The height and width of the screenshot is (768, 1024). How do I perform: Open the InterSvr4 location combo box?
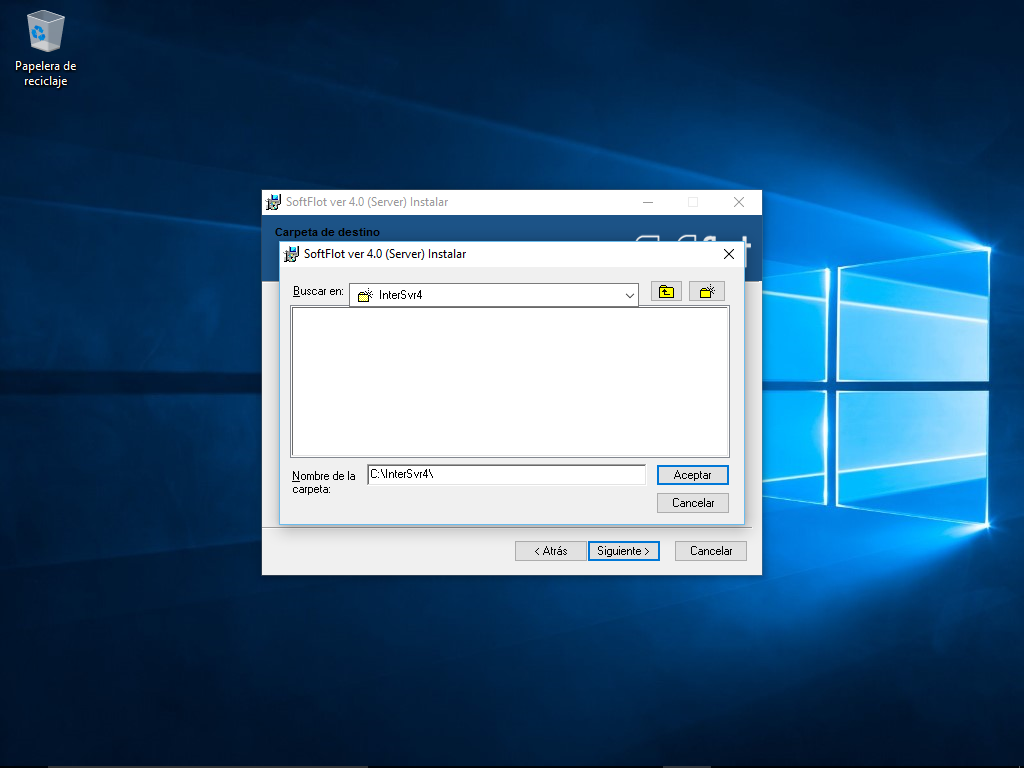point(493,295)
